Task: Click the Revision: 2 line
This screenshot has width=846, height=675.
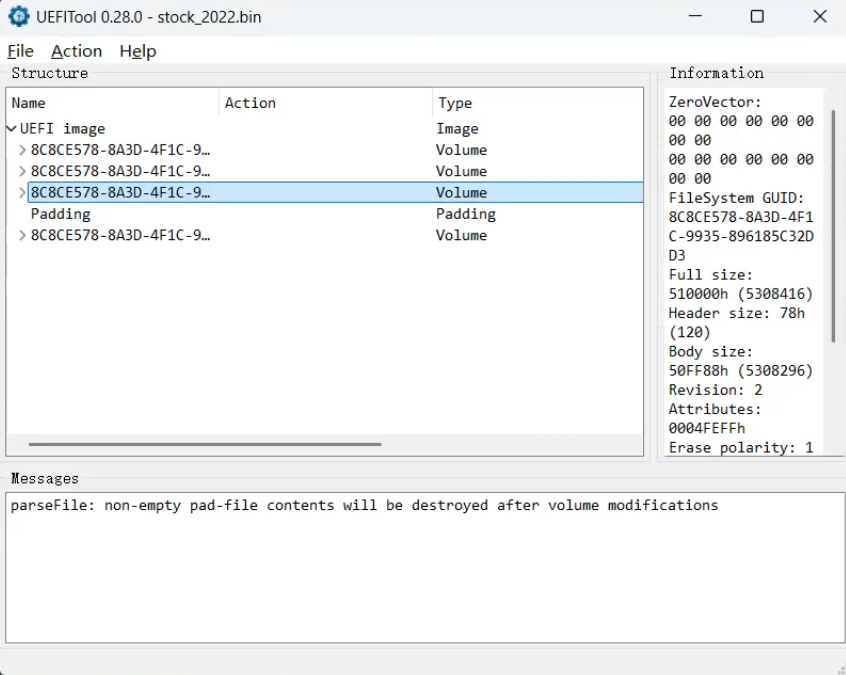Action: (715, 390)
